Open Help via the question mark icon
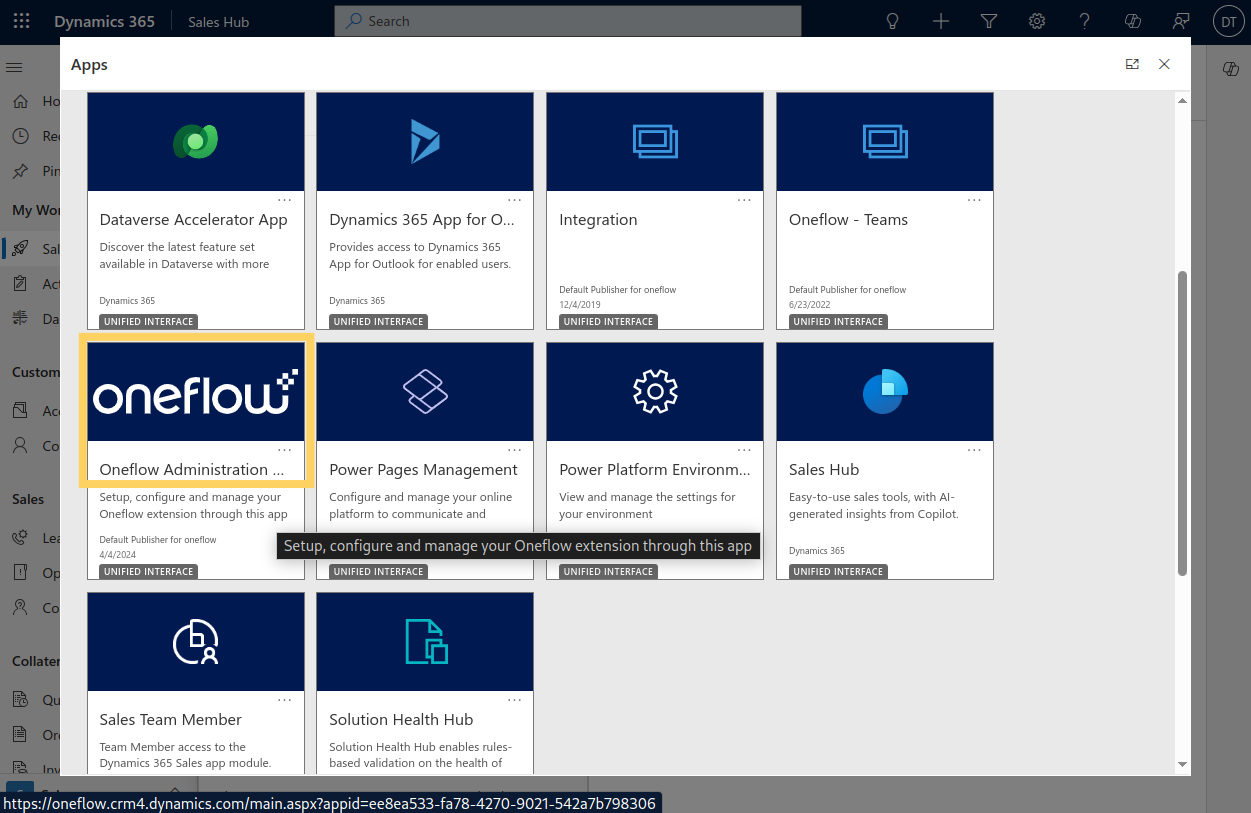Screen dimensions: 1251x813 pos(1084,21)
